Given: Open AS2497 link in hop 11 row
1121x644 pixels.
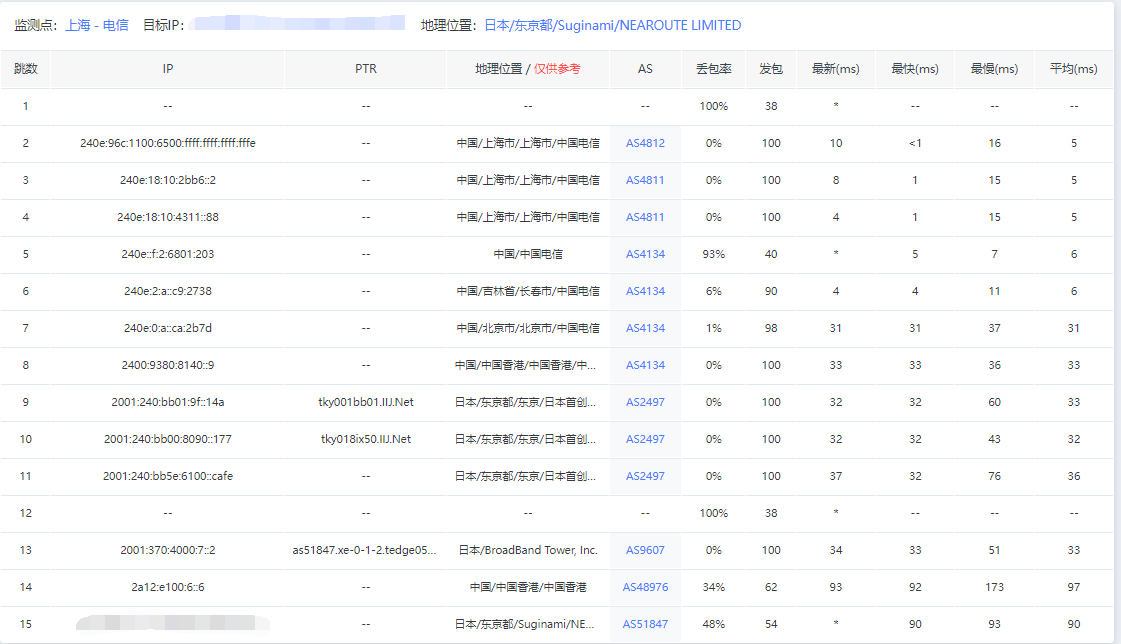Looking at the screenshot, I should pos(645,476).
